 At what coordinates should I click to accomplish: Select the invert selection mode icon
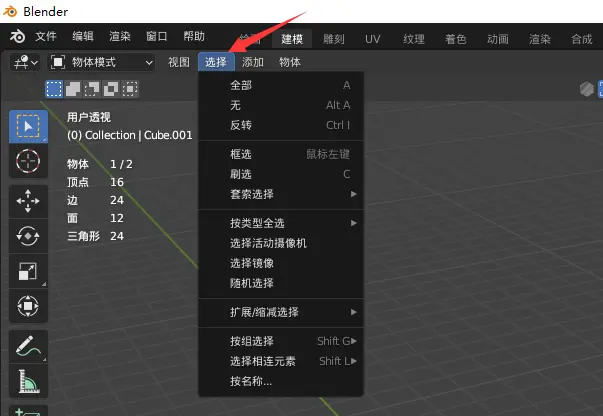click(111, 89)
